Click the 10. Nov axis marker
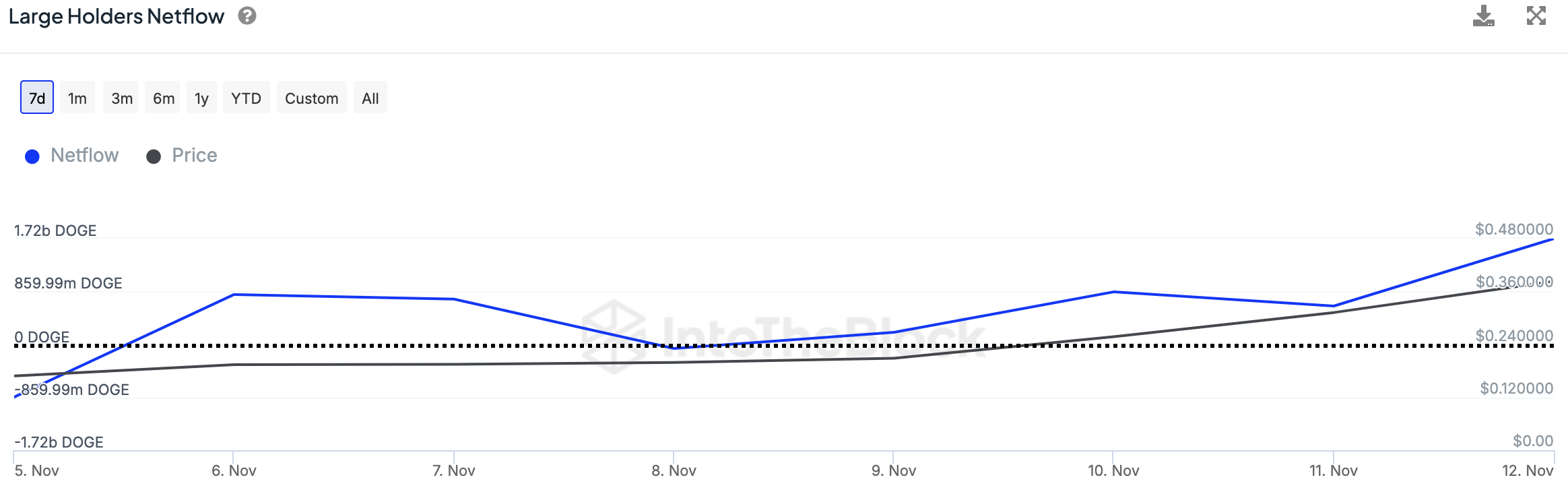The image size is (1568, 488). [1113, 470]
